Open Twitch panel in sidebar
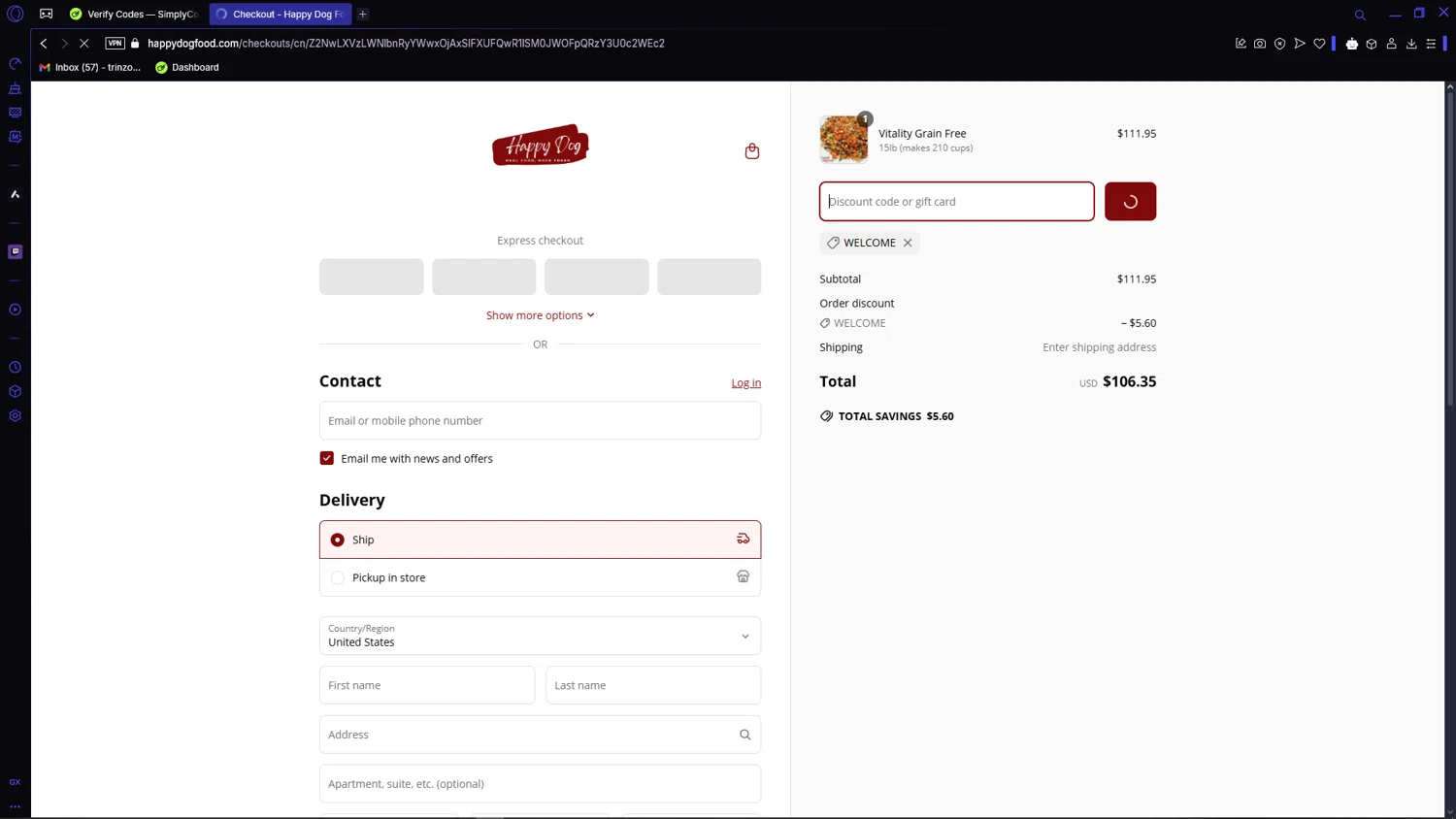The height and width of the screenshot is (819, 1456). [x=15, y=251]
